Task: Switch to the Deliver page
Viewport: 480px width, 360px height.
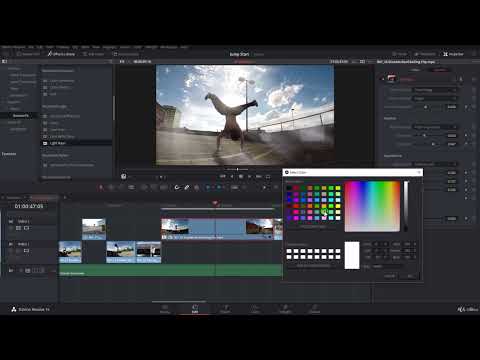Action: coord(314,309)
